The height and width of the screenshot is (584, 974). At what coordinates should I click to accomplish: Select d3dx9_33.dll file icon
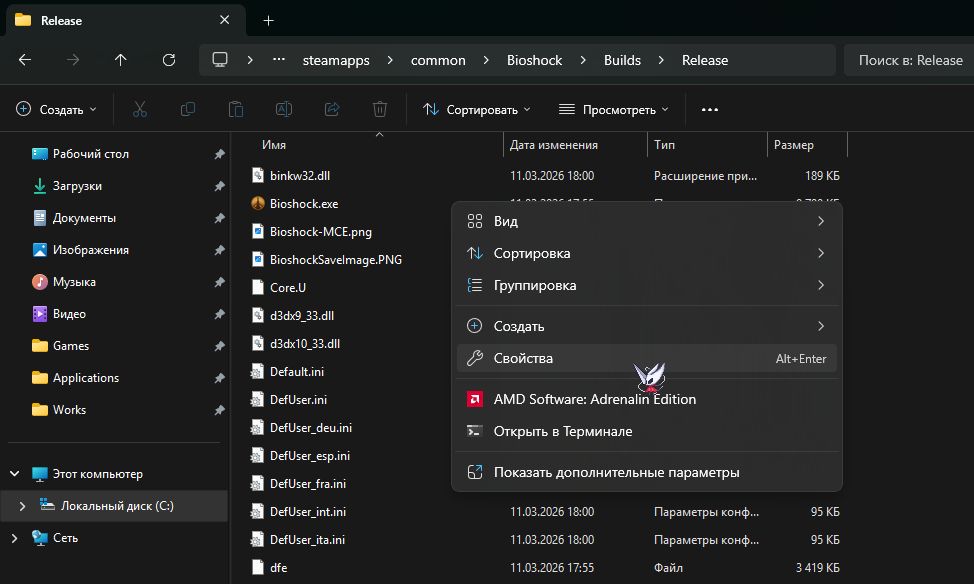point(258,316)
